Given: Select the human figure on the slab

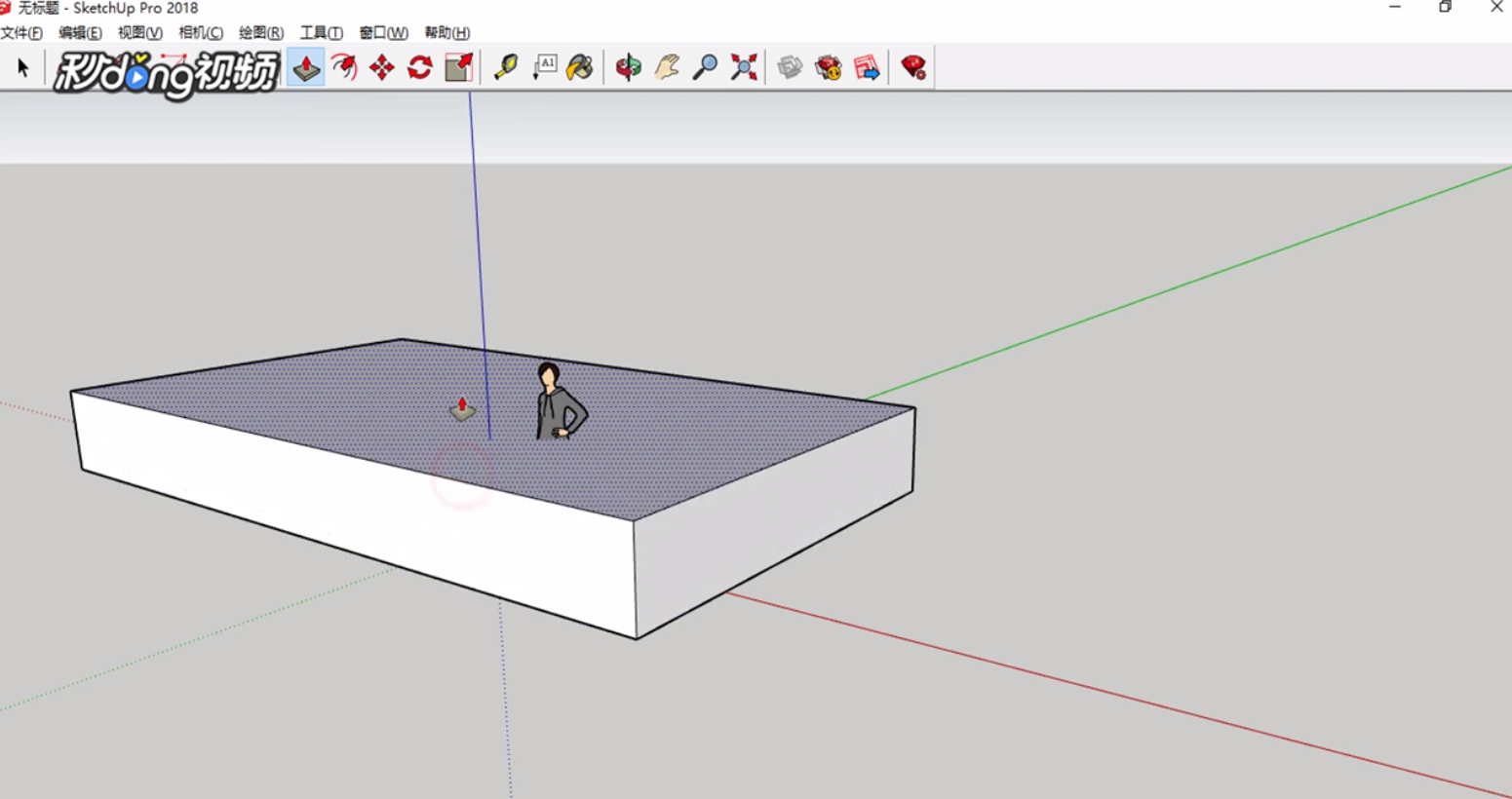Looking at the screenshot, I should [x=554, y=404].
